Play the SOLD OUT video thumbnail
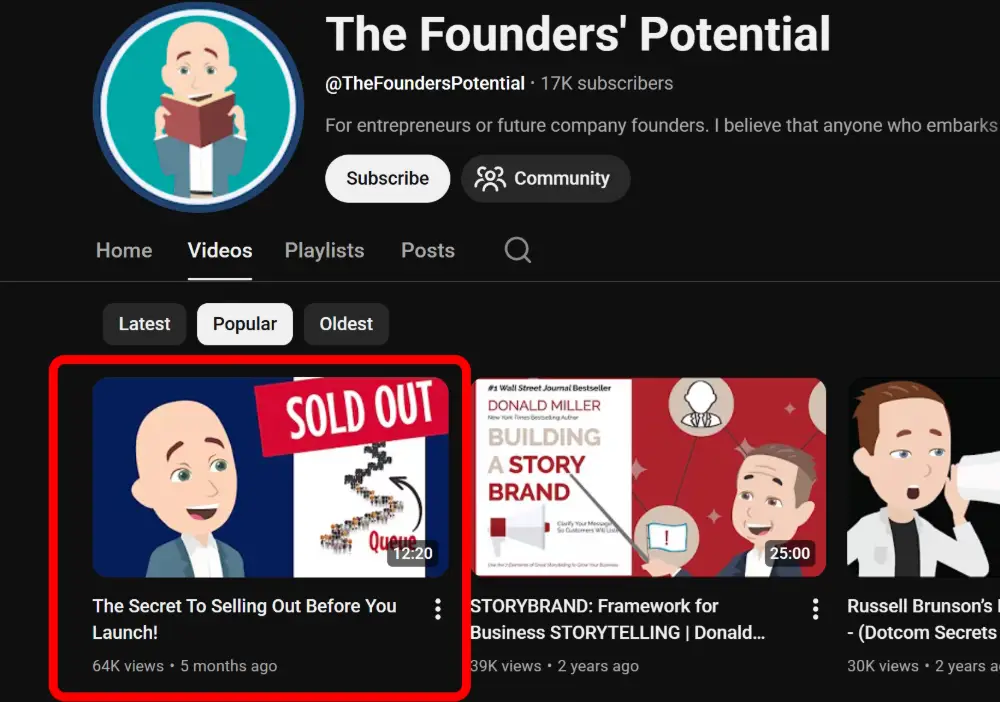The image size is (1000, 702). tap(270, 478)
